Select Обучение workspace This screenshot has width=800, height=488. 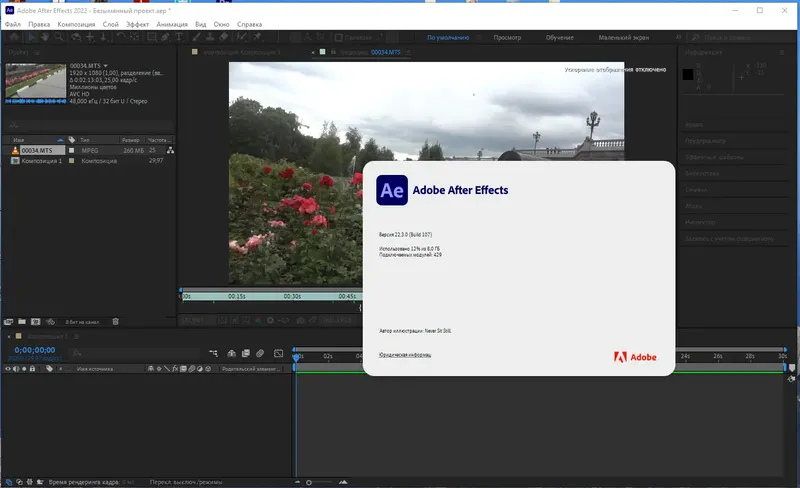(560, 37)
